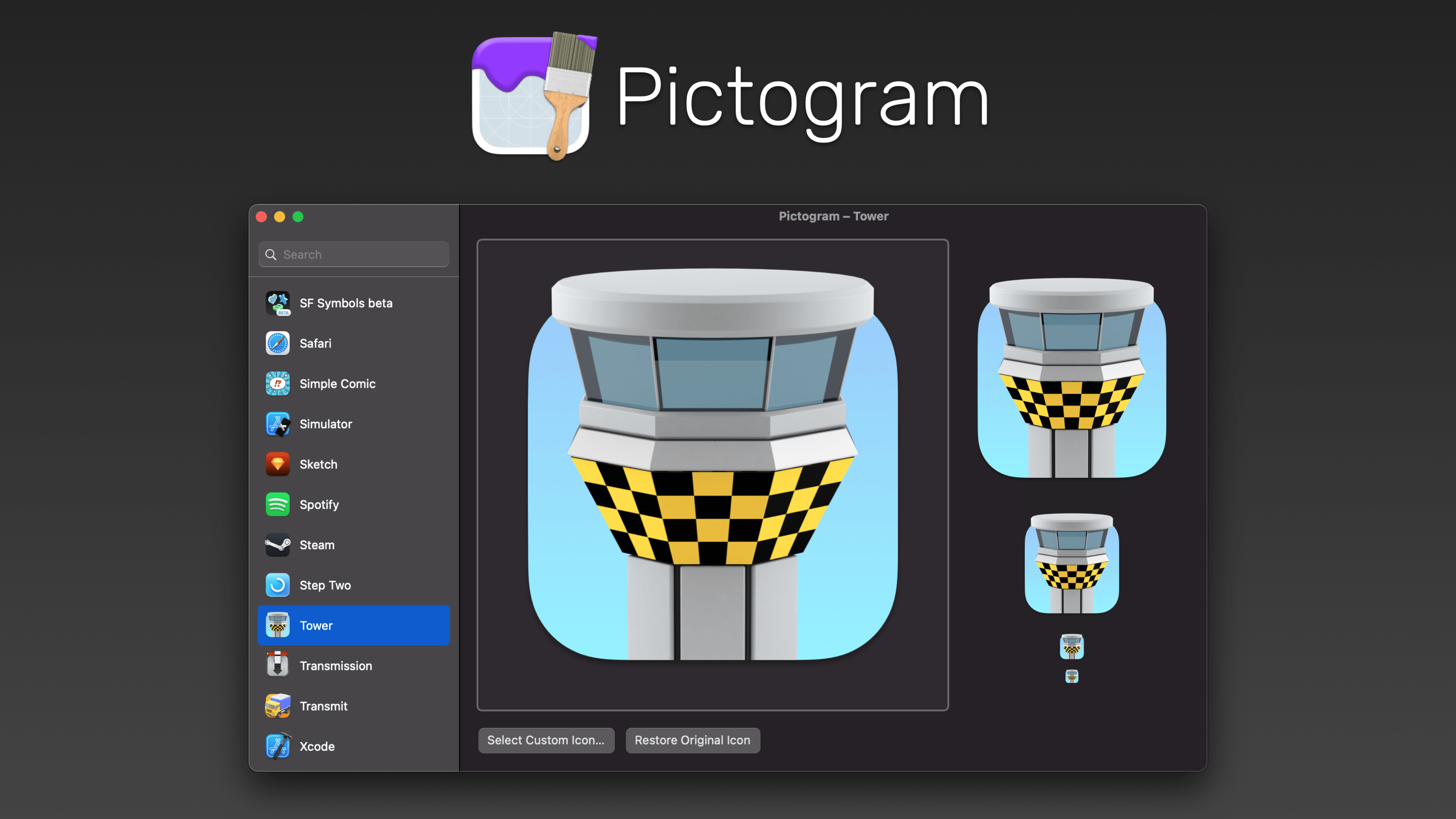Select the "SF Symbols beta" list label
This screenshot has width=1456, height=819.
pos(346,303)
